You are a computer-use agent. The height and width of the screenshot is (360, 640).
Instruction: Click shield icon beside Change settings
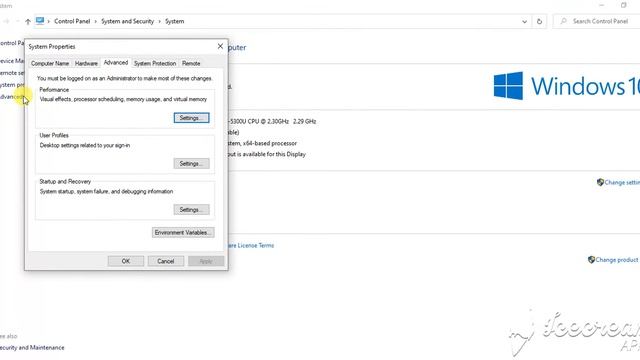point(600,182)
